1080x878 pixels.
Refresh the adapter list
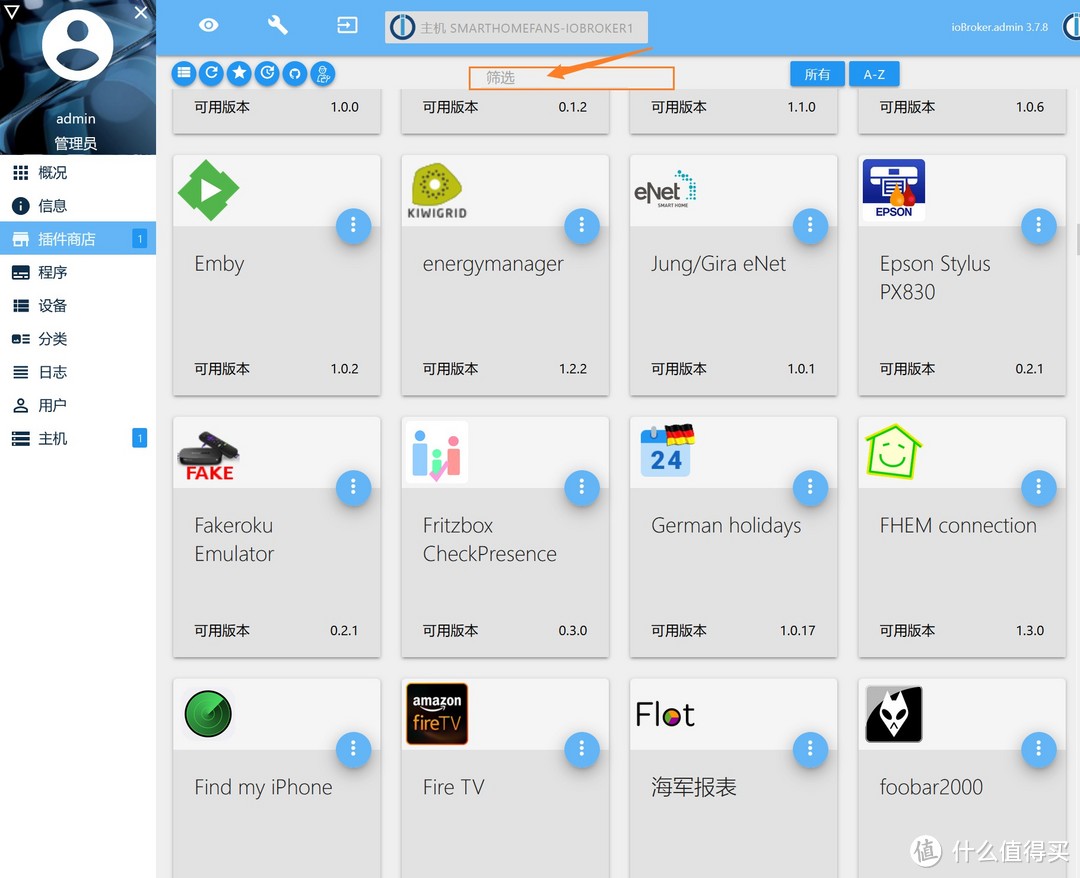tap(211, 73)
